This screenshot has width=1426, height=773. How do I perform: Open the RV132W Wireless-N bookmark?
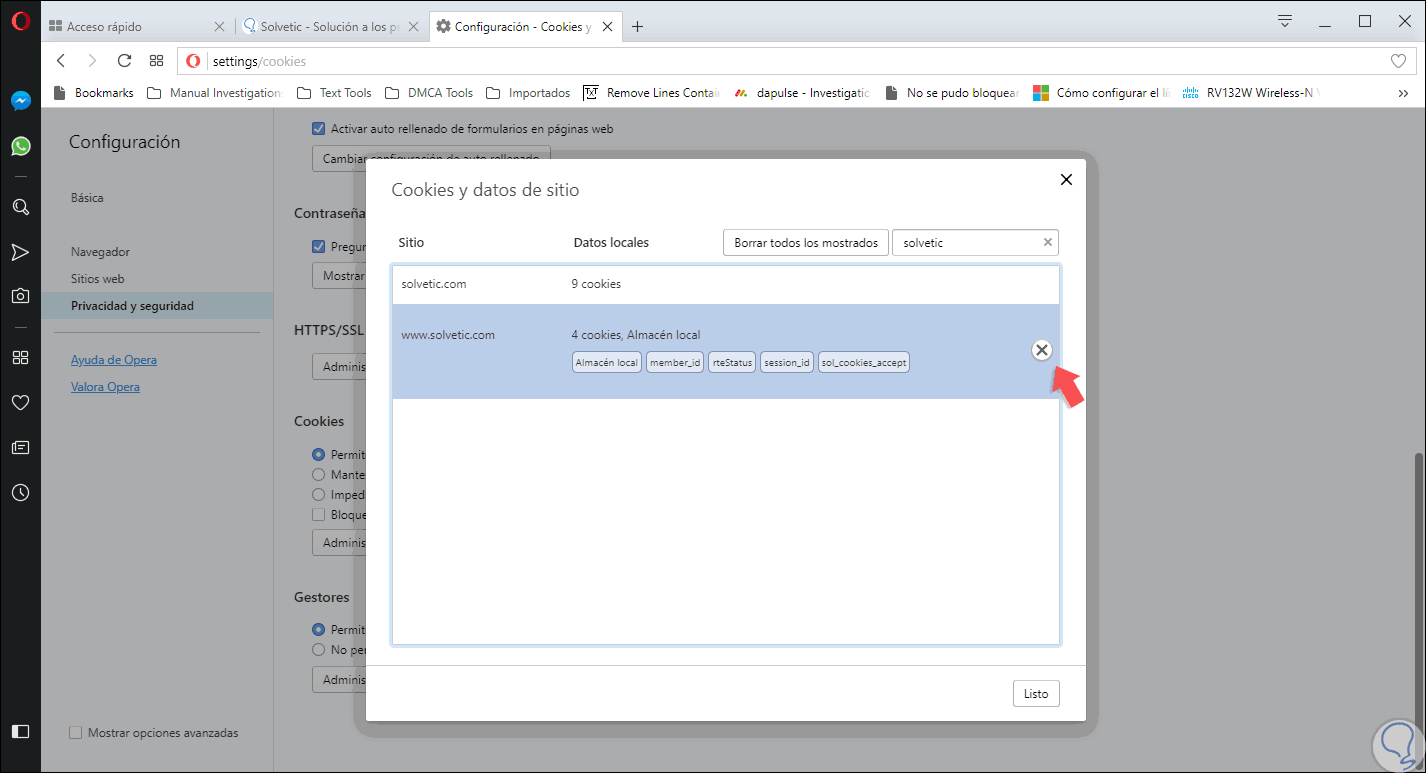click(1251, 93)
